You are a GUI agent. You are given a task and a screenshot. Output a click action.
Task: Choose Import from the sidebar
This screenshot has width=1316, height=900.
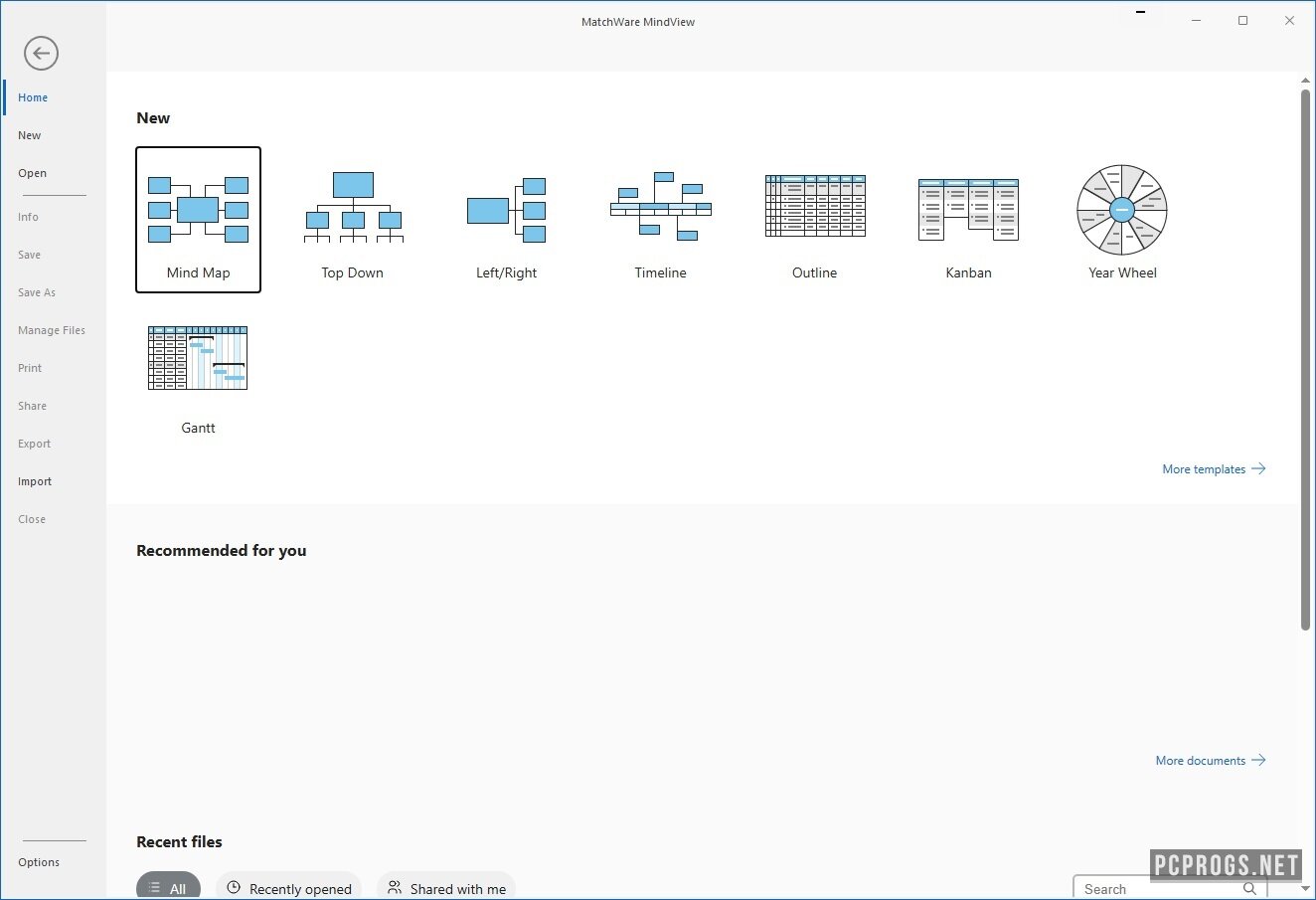35,481
